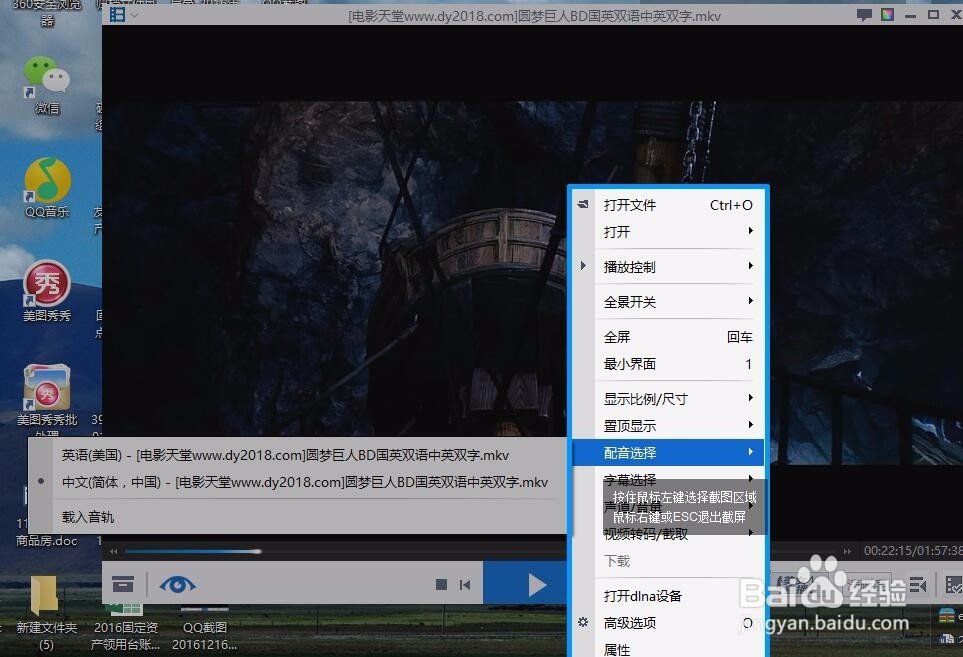Click 载入音轨 to load audio track
963x657 pixels.
pyautogui.click(x=298, y=517)
